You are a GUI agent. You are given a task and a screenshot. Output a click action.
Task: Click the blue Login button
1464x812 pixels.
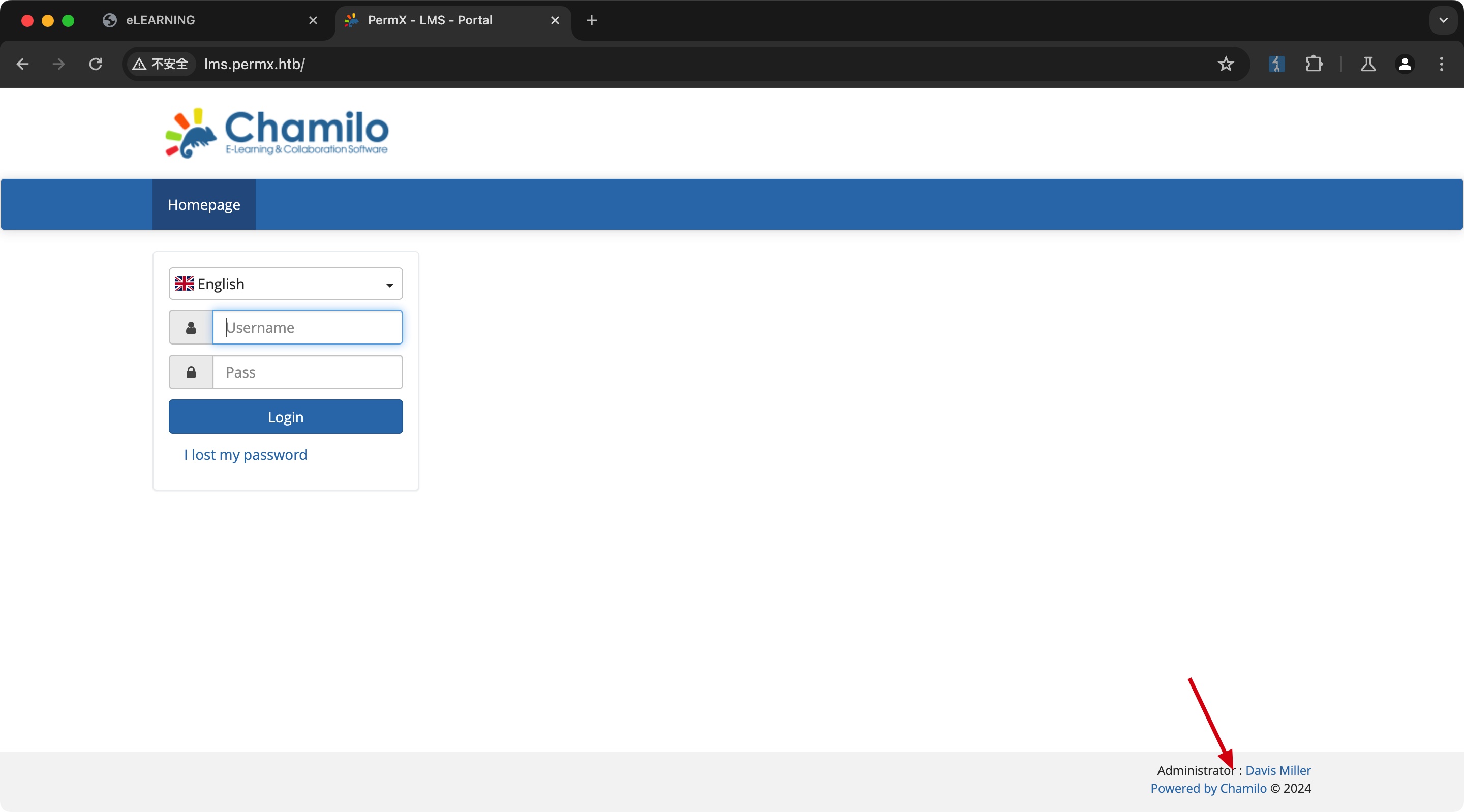click(285, 417)
